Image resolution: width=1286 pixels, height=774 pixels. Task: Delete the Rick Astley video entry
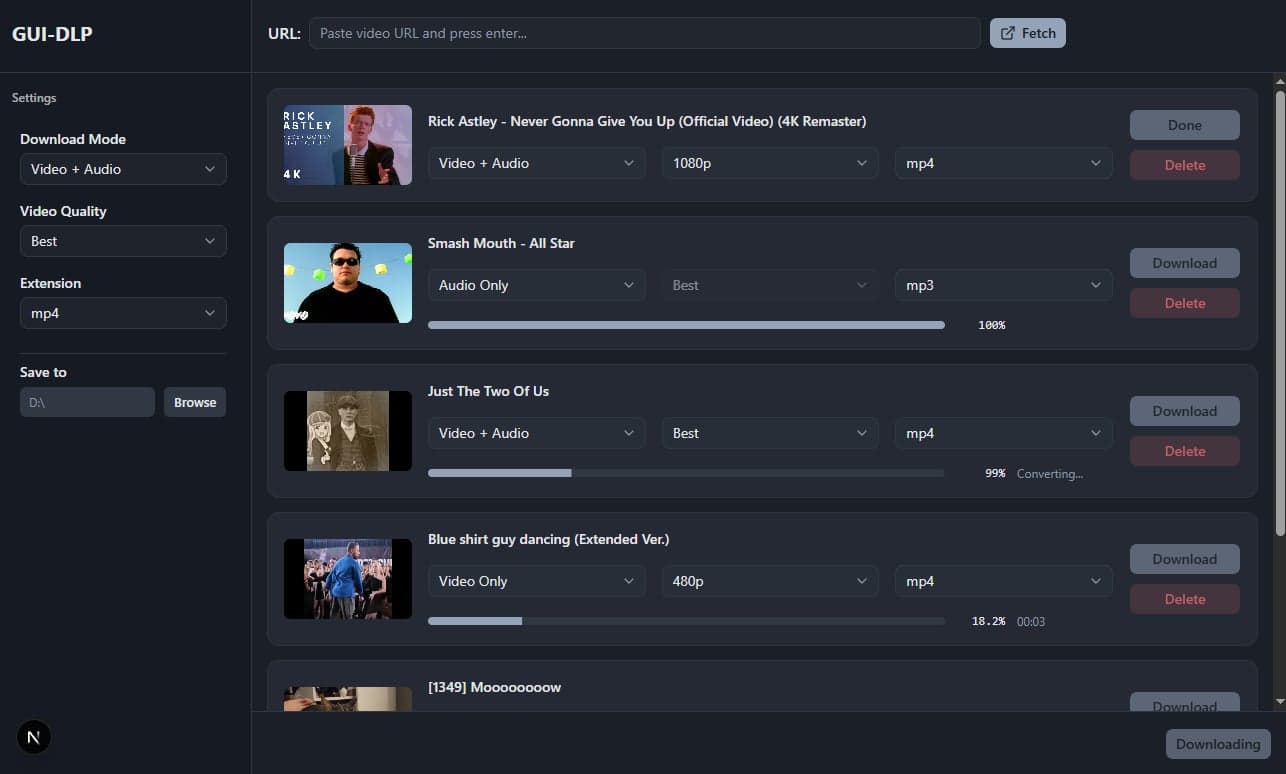pos(1185,165)
